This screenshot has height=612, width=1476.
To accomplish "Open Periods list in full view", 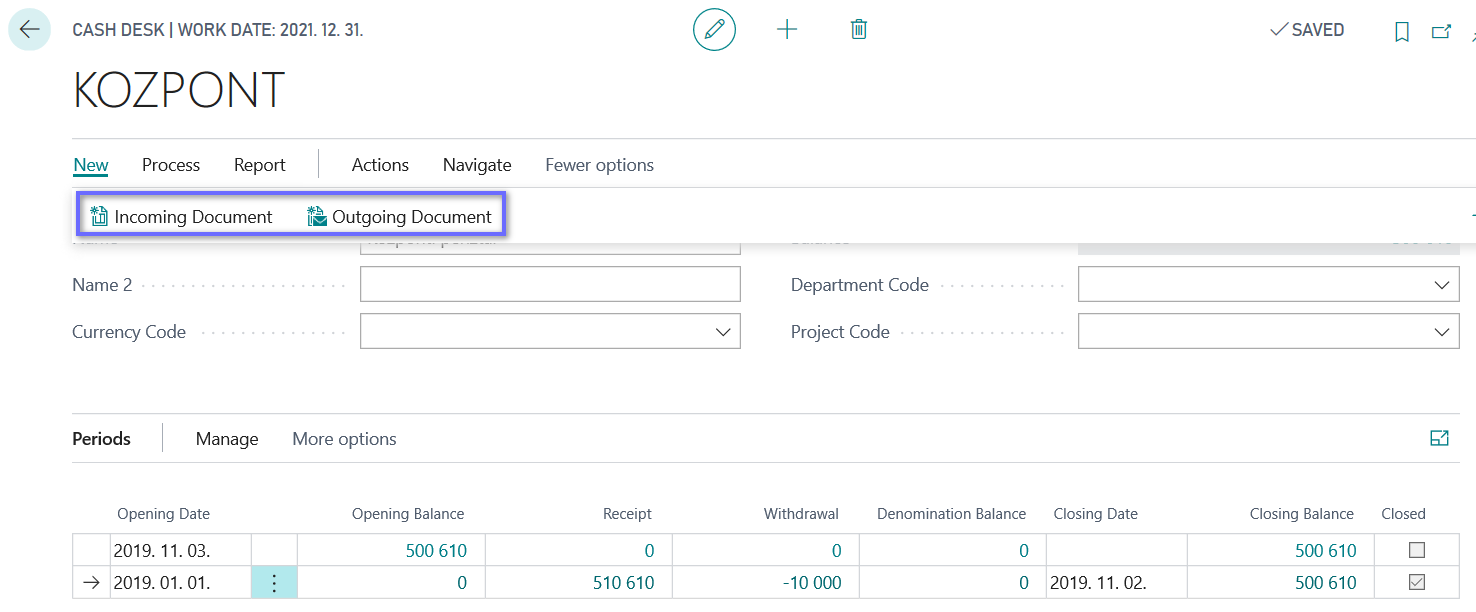I will coord(1440,438).
